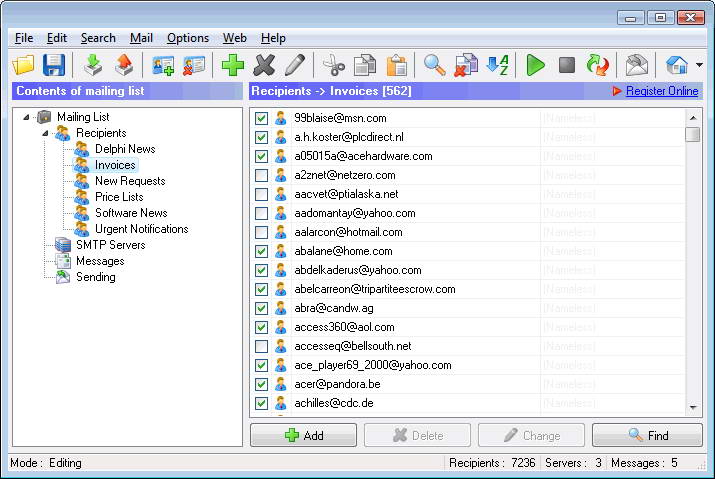Click the clipboard paste icon
Screen dimensions: 715x479
click(x=397, y=65)
